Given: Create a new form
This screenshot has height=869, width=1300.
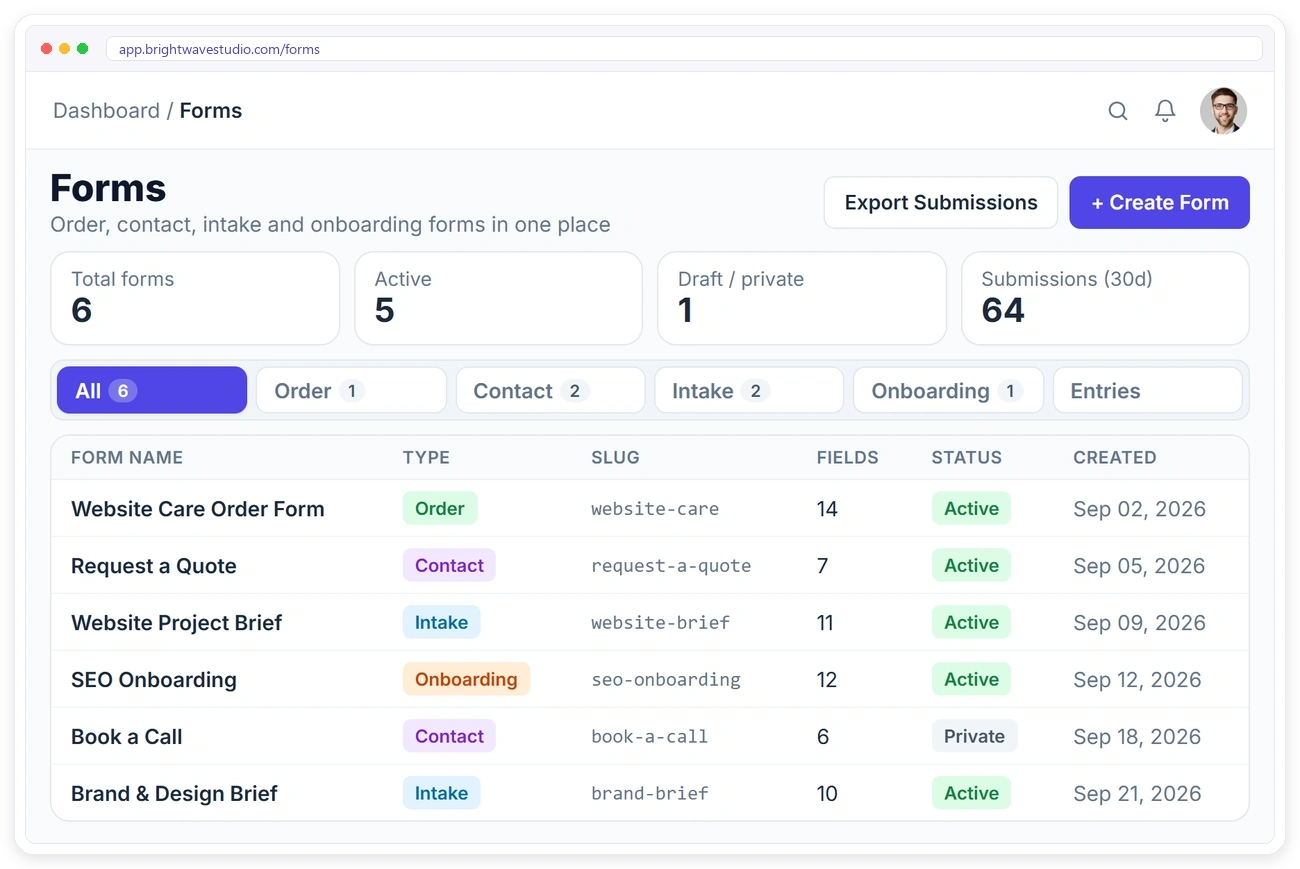Looking at the screenshot, I should tap(1159, 202).
